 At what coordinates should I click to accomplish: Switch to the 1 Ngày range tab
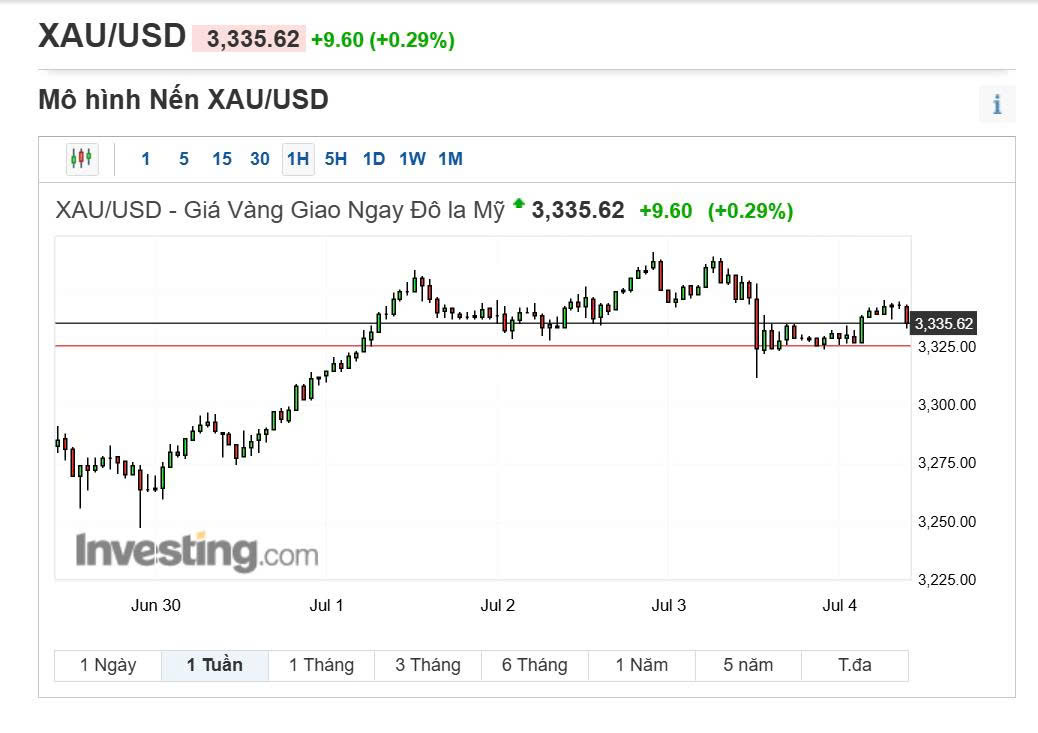click(108, 665)
